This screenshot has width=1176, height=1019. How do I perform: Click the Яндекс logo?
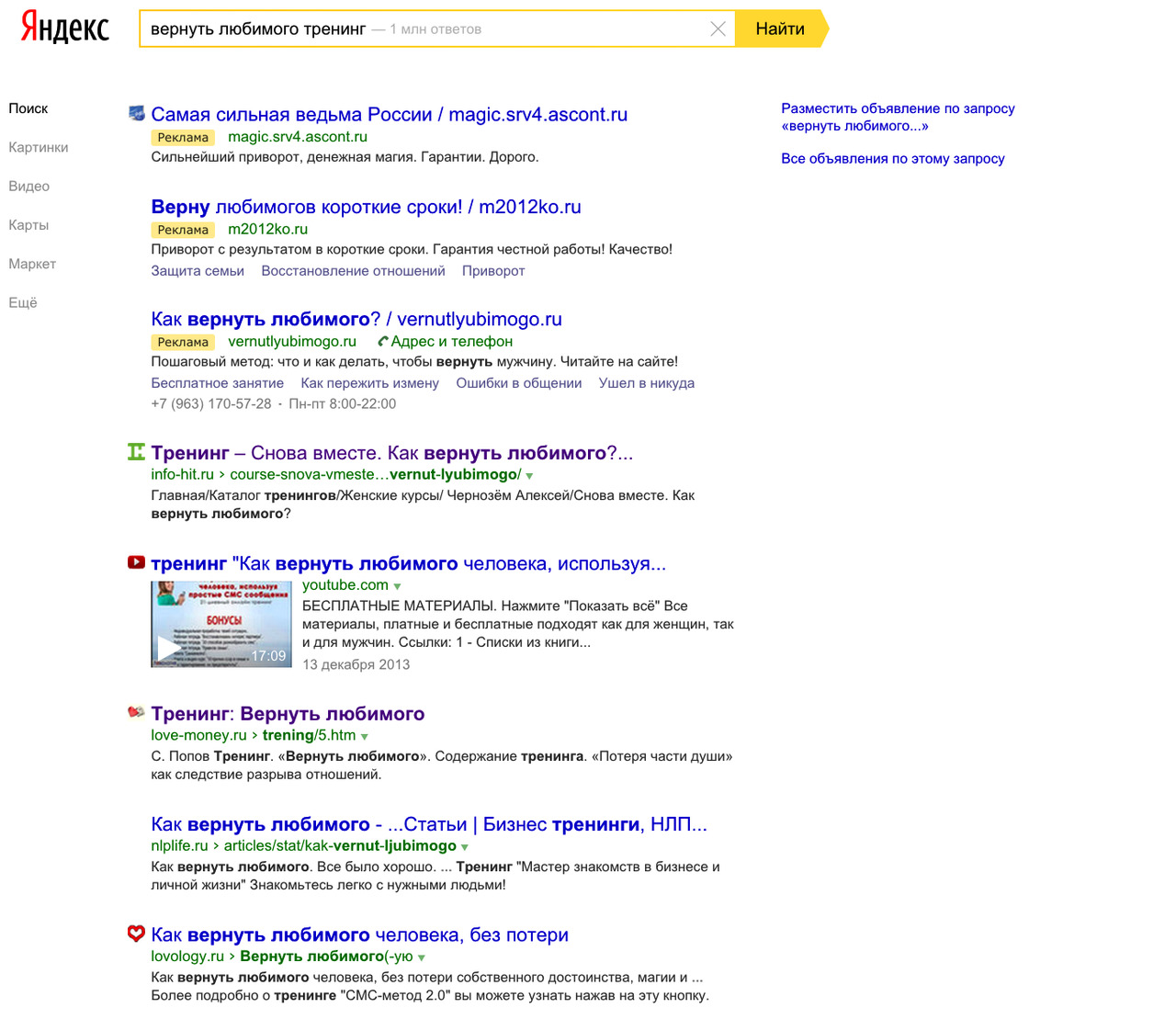click(64, 28)
